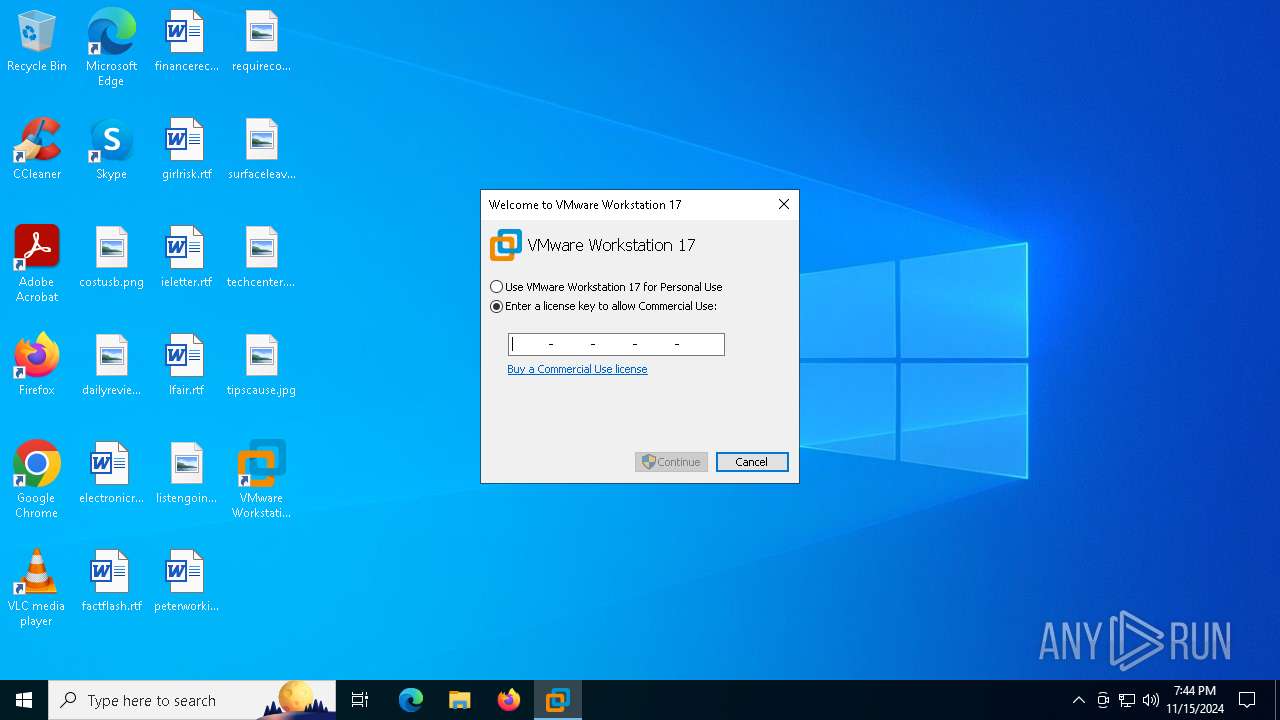1280x720 pixels.
Task: Select lfair.rtf file icon
Action: (186, 366)
